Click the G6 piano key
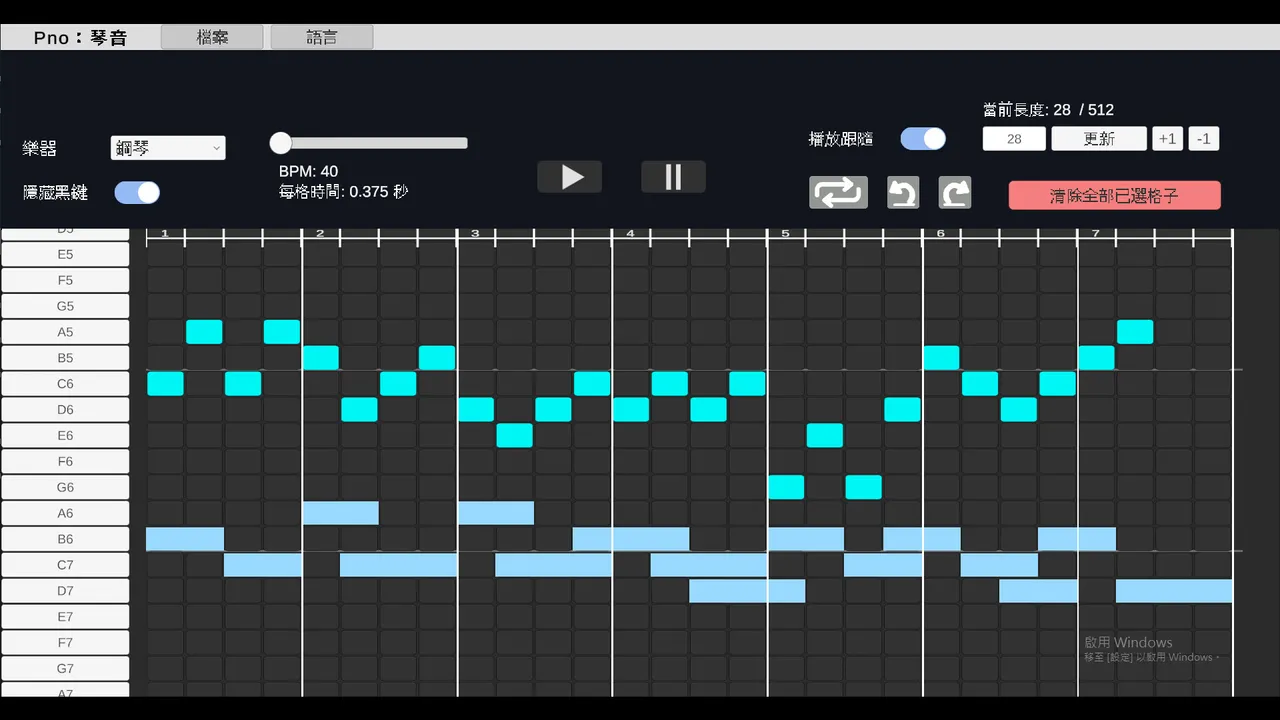Screen dimensions: 1280x720 [x=65, y=487]
